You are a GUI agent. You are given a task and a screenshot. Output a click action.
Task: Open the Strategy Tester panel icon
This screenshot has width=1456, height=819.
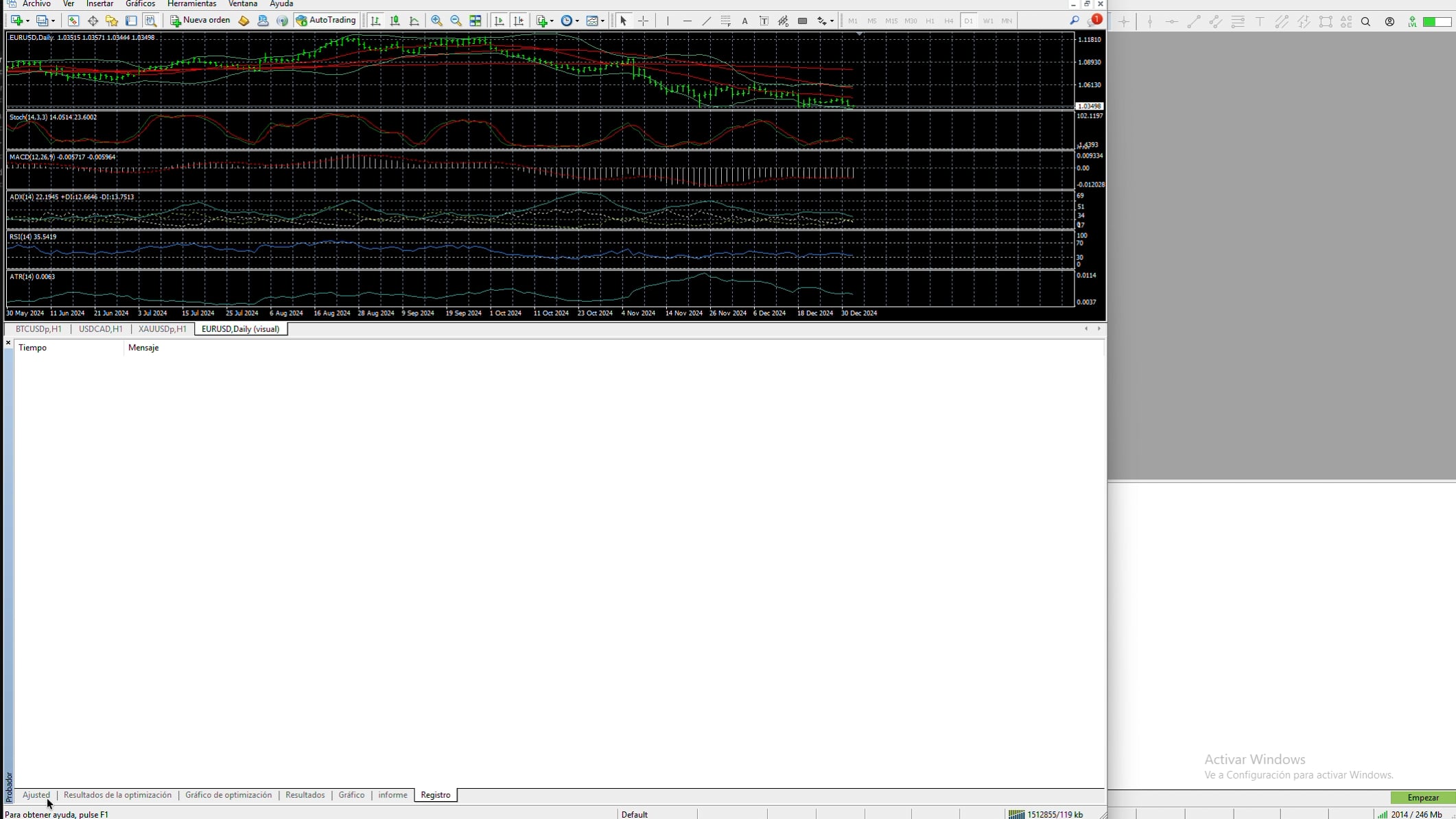tap(151, 21)
